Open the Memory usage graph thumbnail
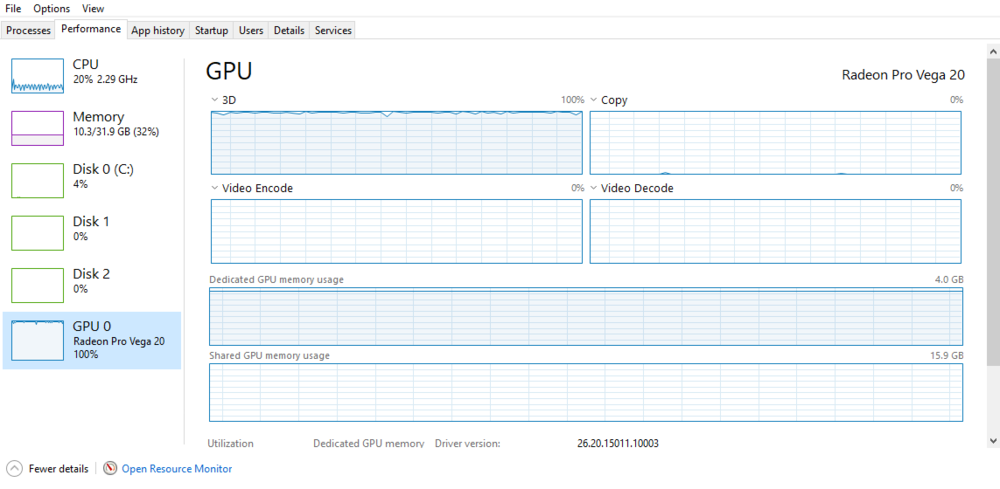Viewport: 1000px width, 489px height. 37,127
